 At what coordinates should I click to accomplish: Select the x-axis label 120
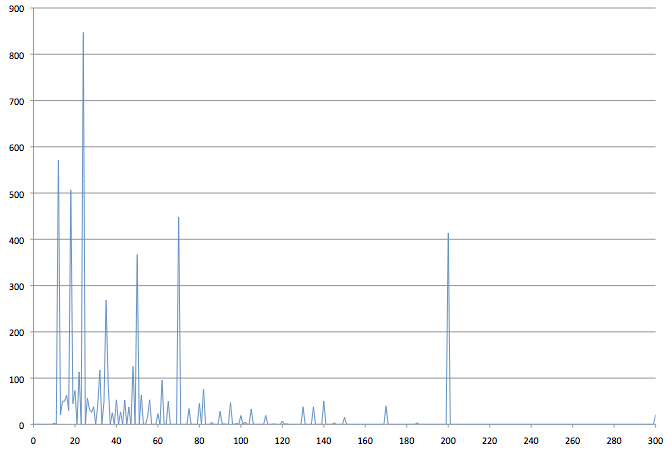[282, 441]
